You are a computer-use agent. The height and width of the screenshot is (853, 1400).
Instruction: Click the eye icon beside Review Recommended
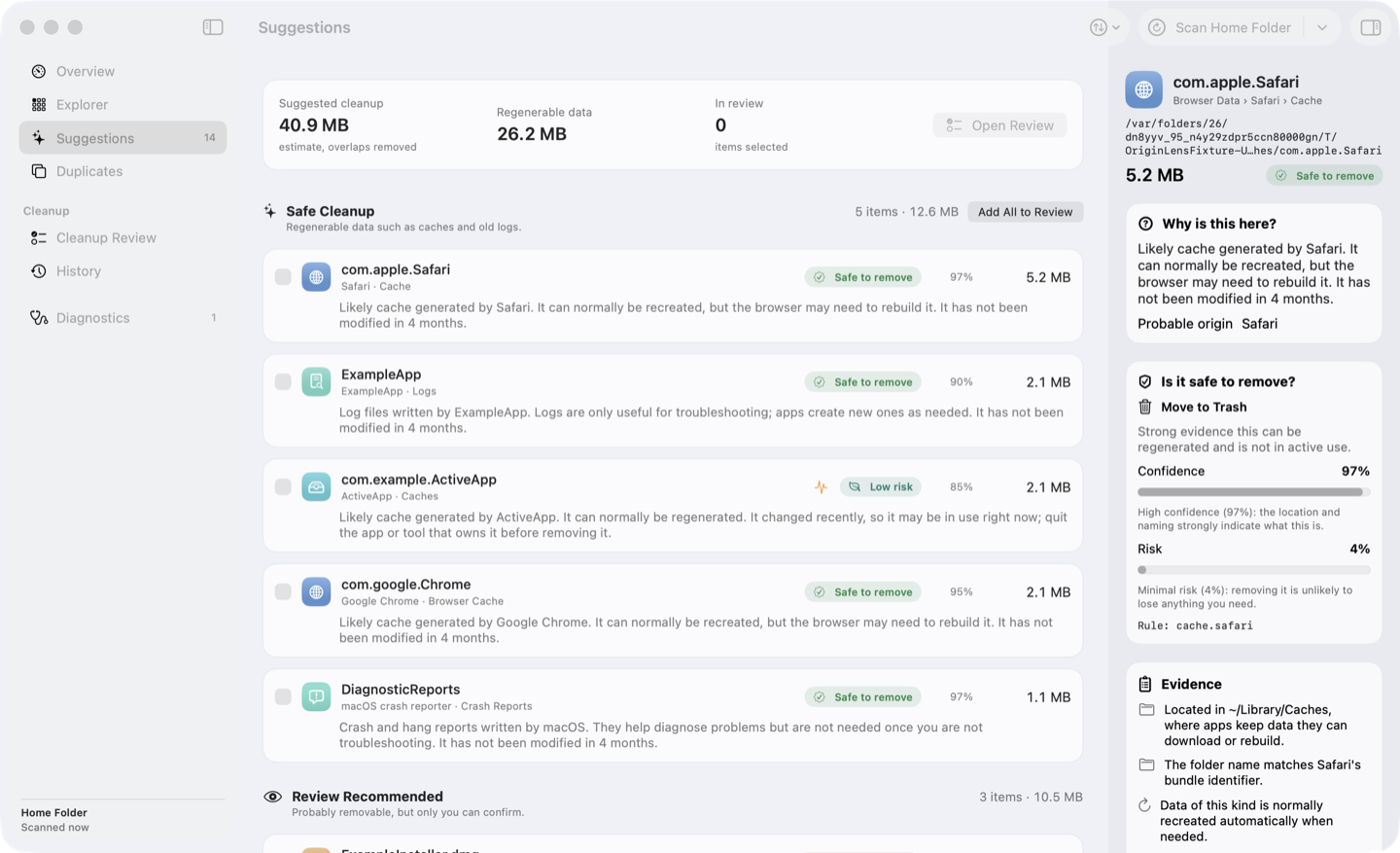point(273,797)
